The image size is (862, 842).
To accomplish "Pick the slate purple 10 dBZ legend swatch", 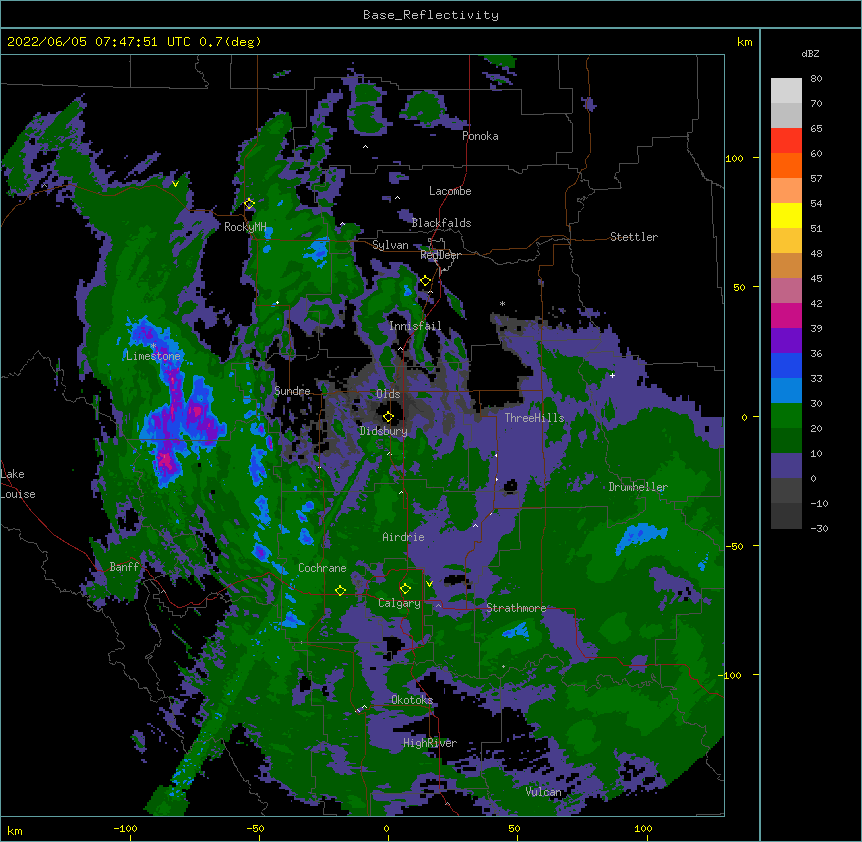I will coord(786,465).
